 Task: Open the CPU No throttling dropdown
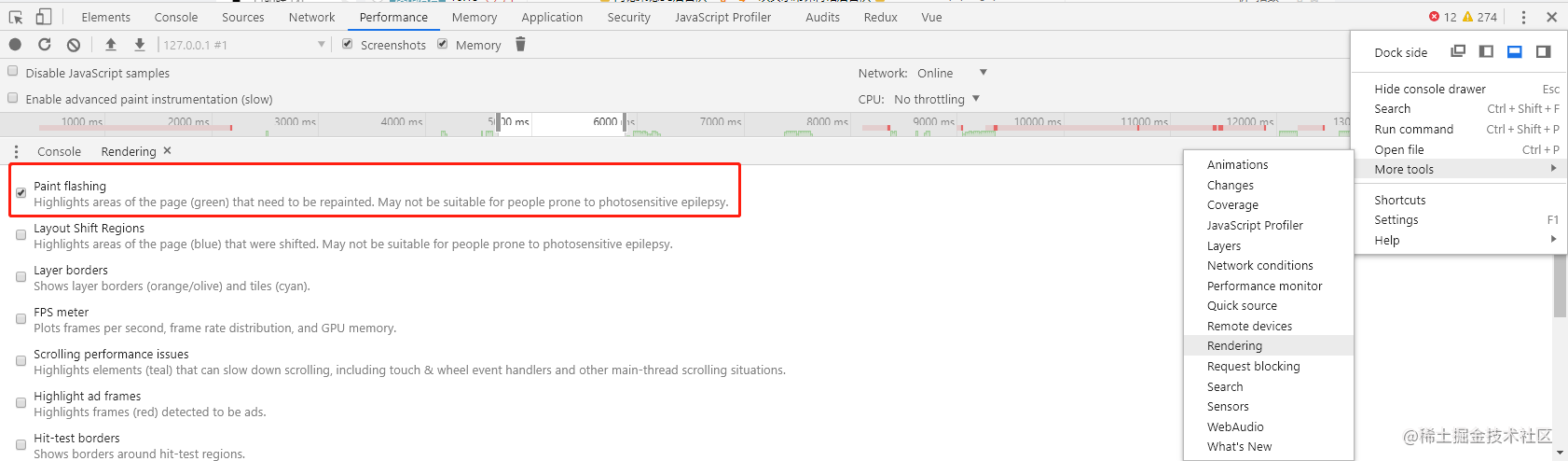[x=937, y=99]
